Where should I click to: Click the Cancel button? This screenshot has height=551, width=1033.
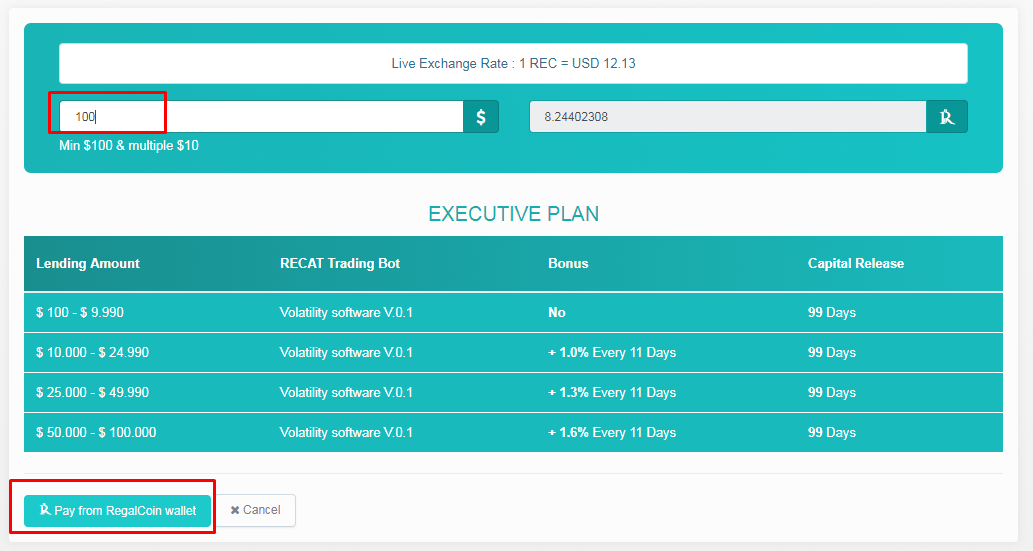(x=256, y=510)
